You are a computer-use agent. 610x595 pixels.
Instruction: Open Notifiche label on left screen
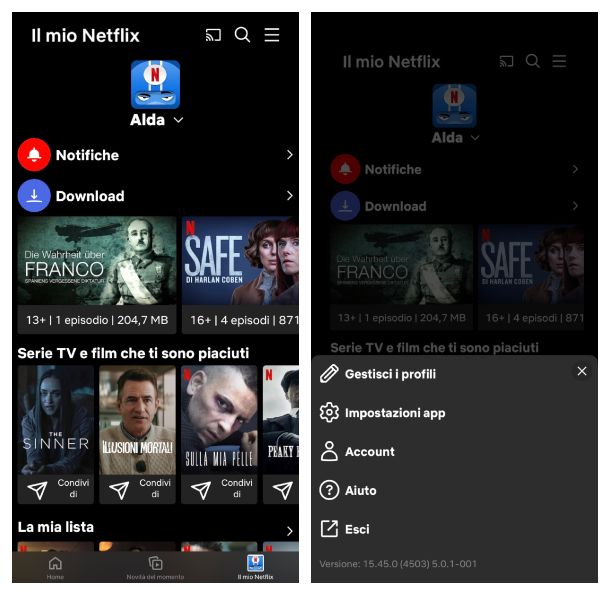coord(87,155)
